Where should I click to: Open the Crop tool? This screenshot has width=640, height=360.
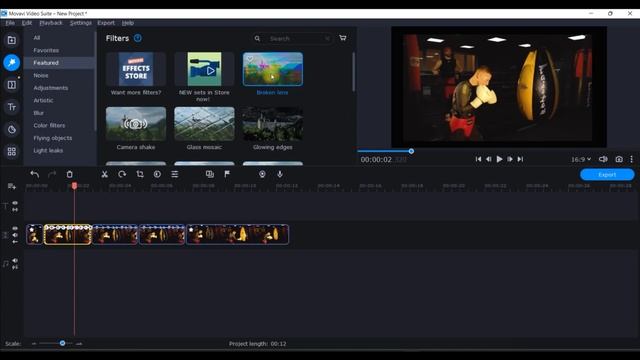point(140,174)
